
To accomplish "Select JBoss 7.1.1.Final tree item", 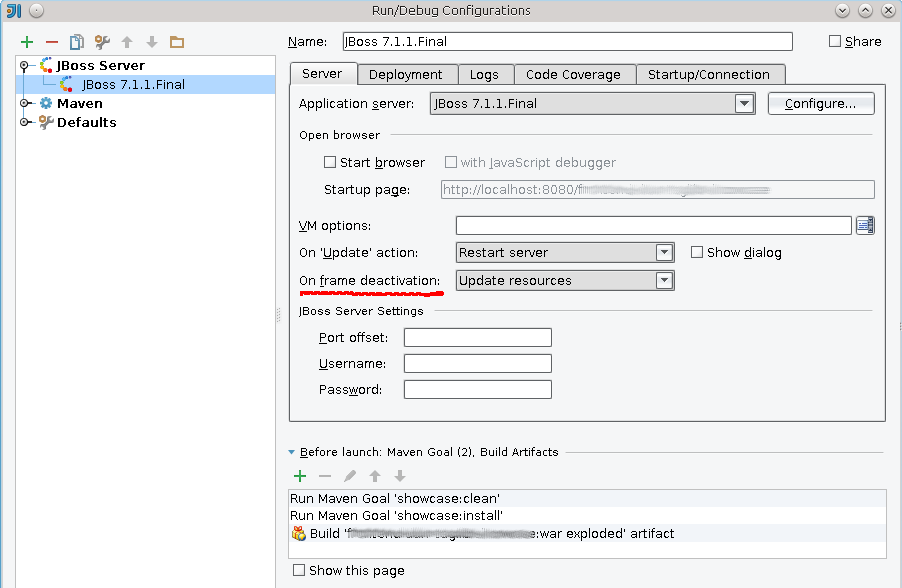I will [x=133, y=85].
